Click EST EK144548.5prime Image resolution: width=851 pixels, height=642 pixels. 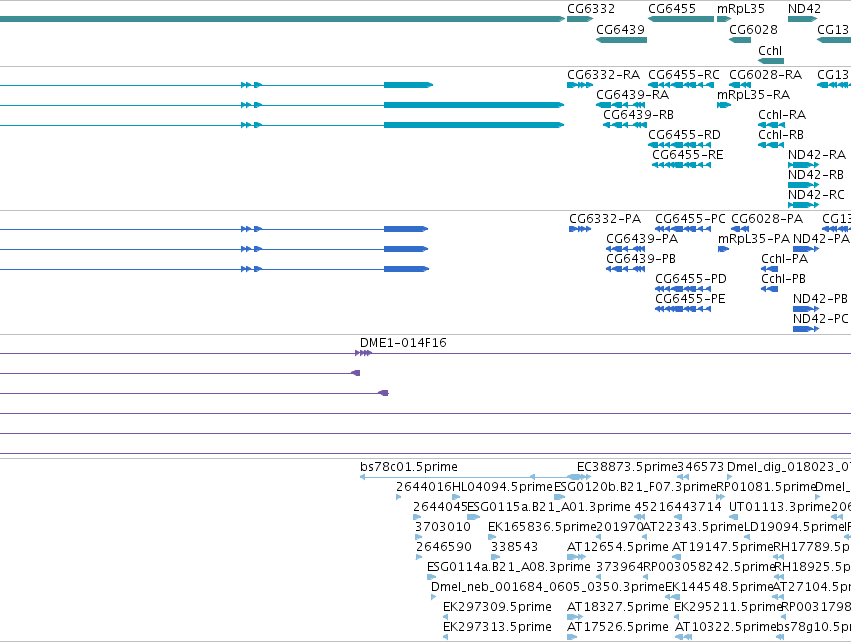pos(719,587)
